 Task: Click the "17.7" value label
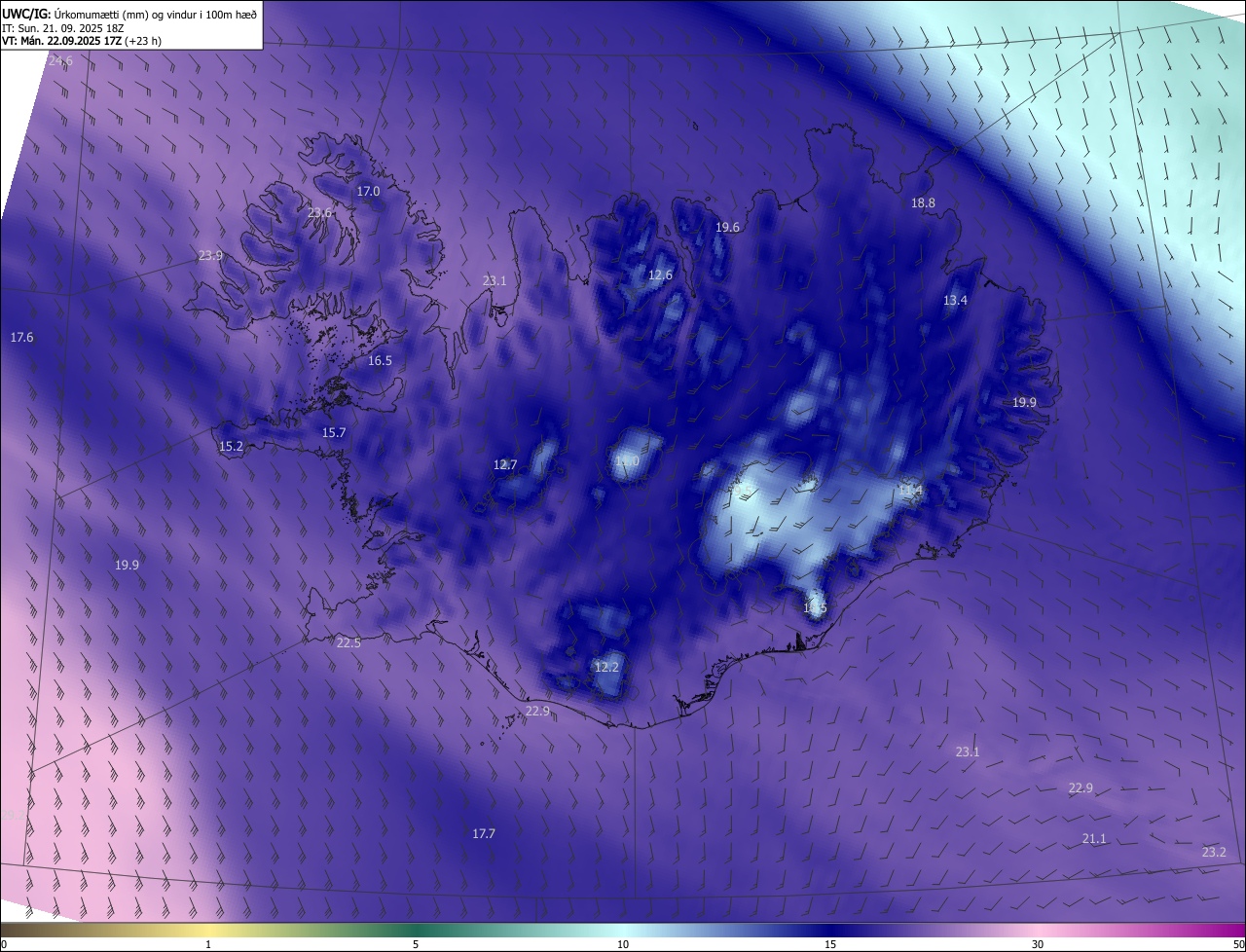(x=484, y=834)
